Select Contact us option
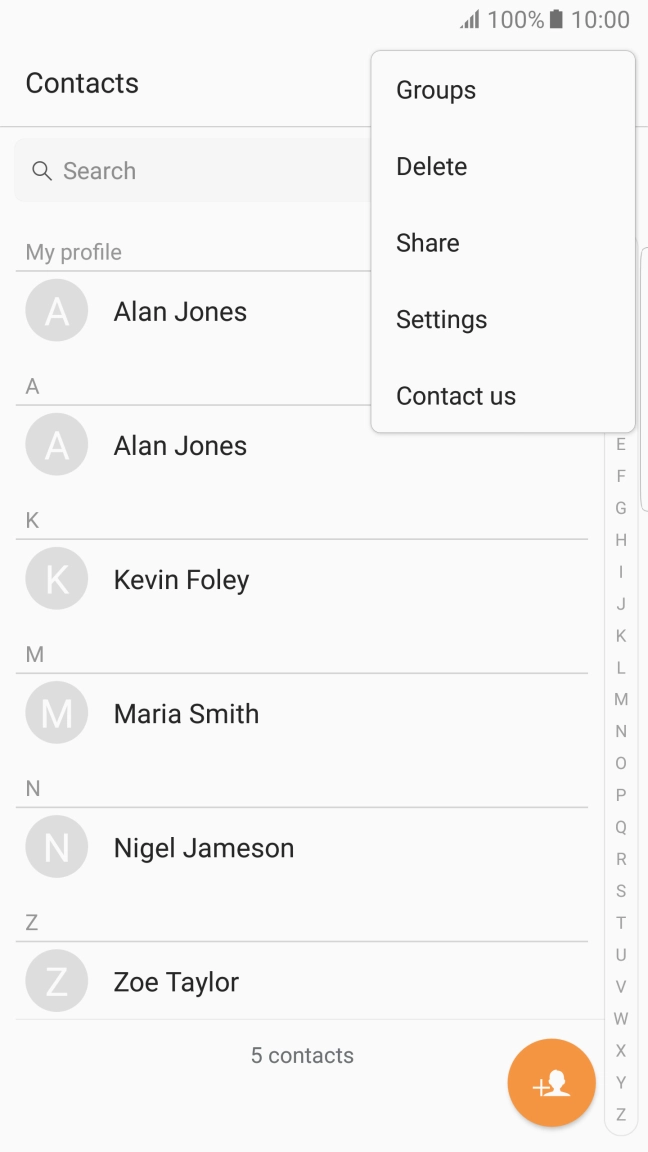This screenshot has height=1152, width=648. (455, 395)
